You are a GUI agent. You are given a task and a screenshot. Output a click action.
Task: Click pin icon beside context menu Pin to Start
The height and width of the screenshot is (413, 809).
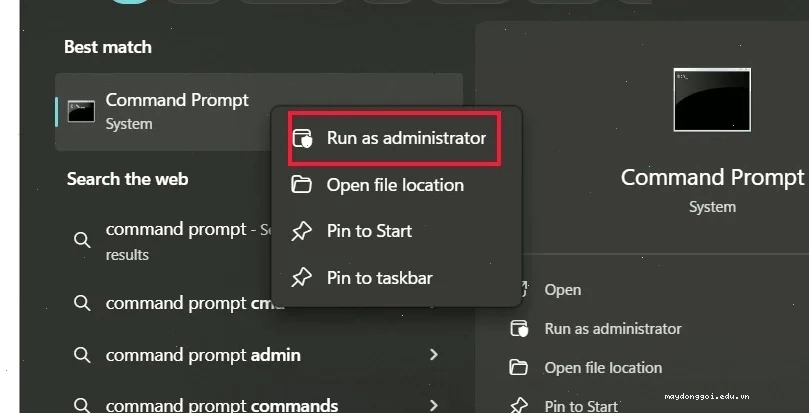pyautogui.click(x=301, y=231)
